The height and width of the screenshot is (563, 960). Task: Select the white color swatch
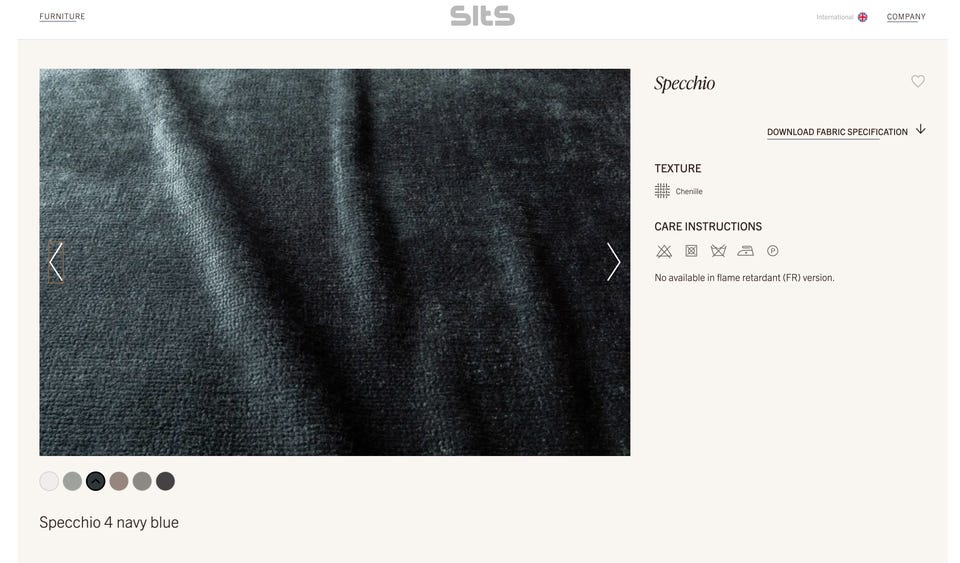coord(49,481)
